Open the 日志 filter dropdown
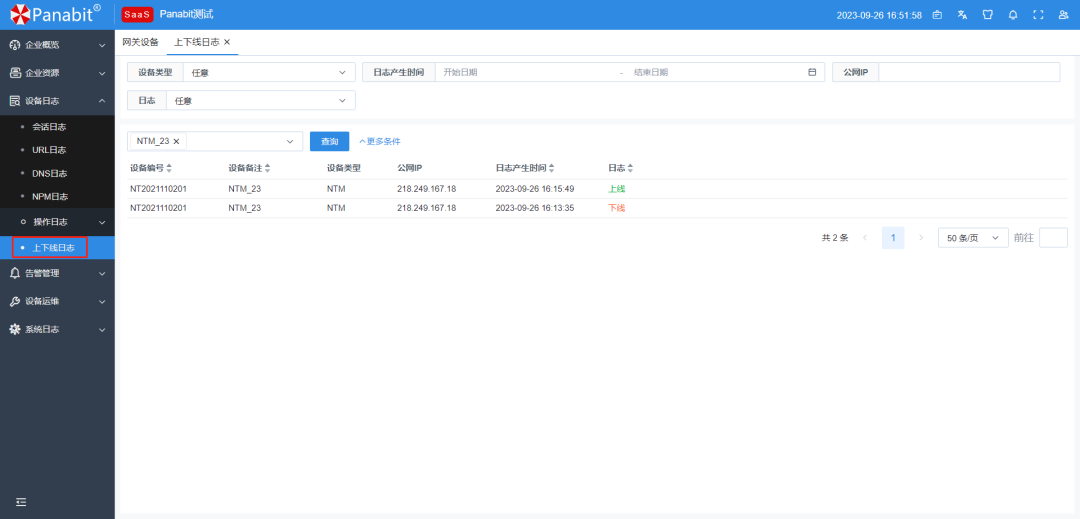The image size is (1080, 519). pos(260,100)
